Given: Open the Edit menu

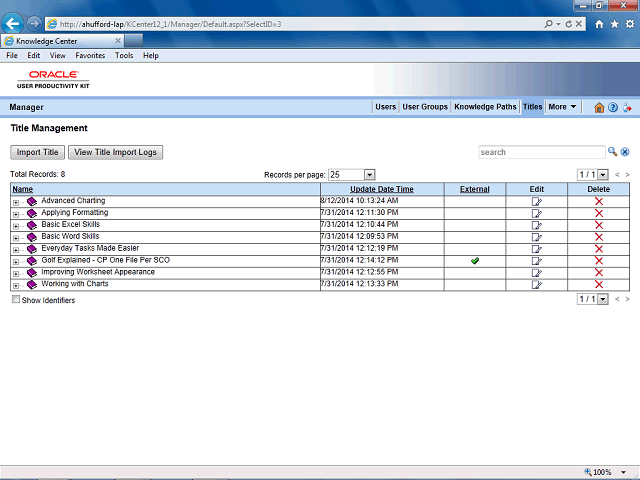Looking at the screenshot, I should [x=33, y=56].
